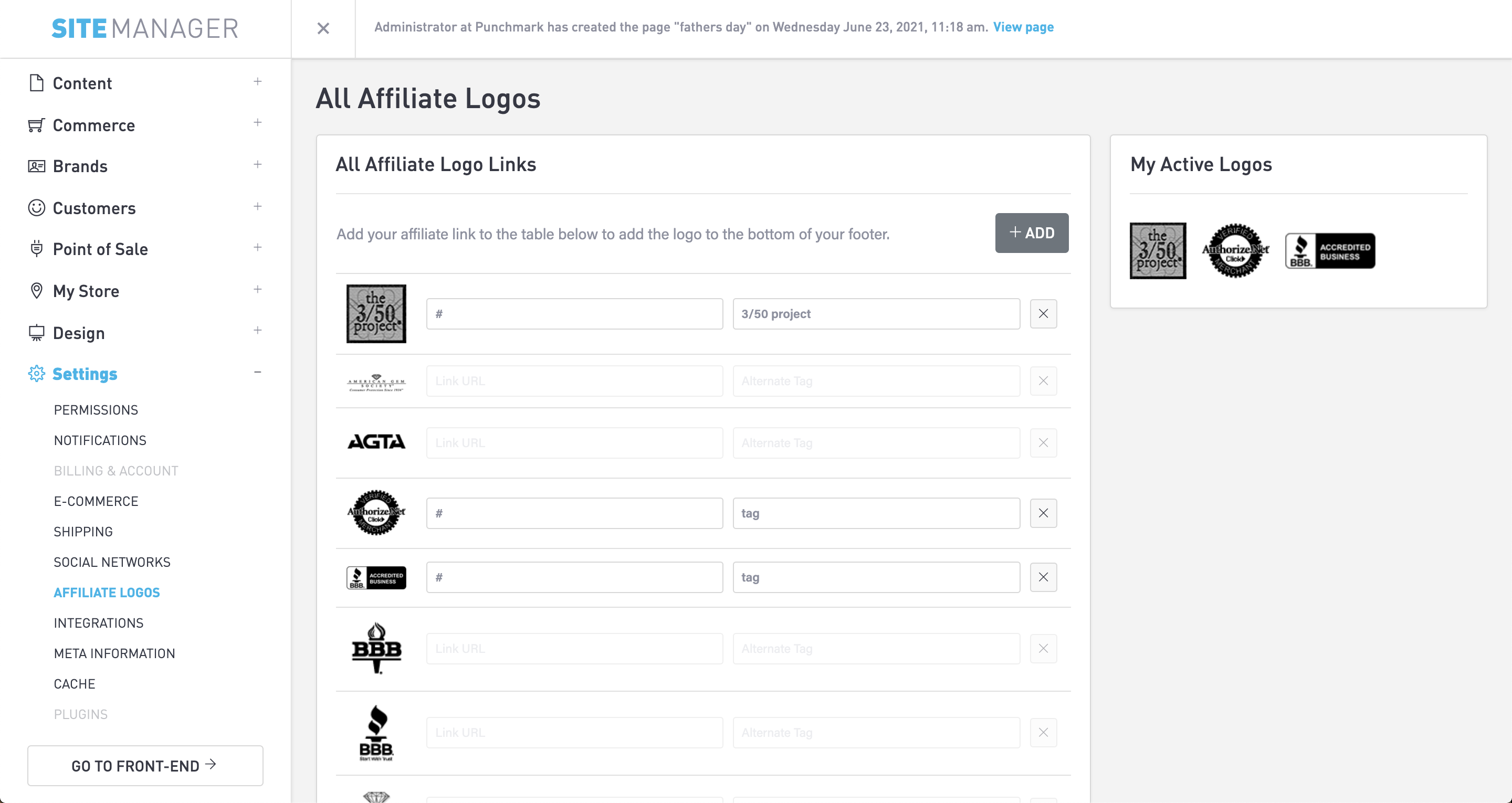Click the Content page icon in sidebar
1512x803 pixels.
coord(36,83)
